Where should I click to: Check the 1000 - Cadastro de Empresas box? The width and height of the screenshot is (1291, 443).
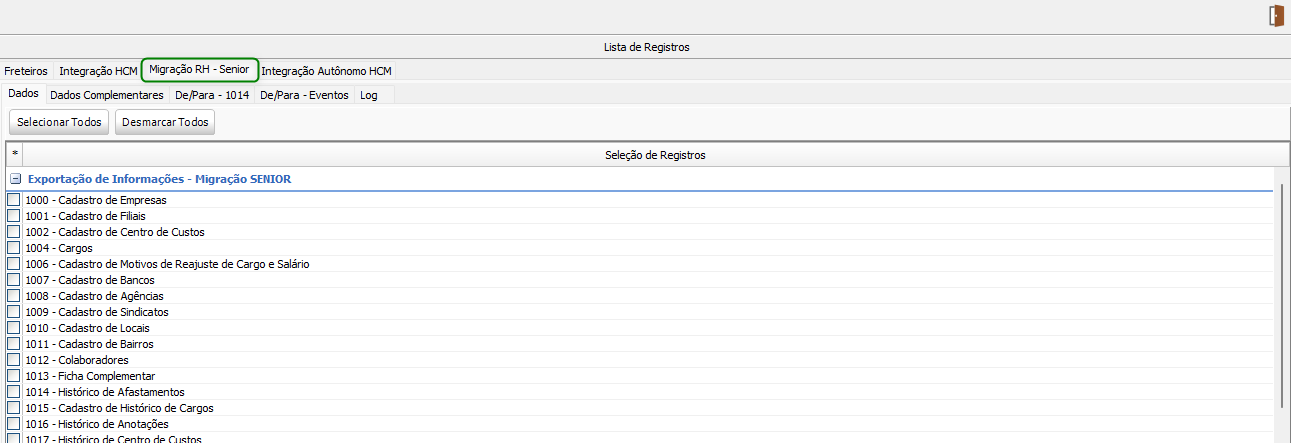pos(13,200)
